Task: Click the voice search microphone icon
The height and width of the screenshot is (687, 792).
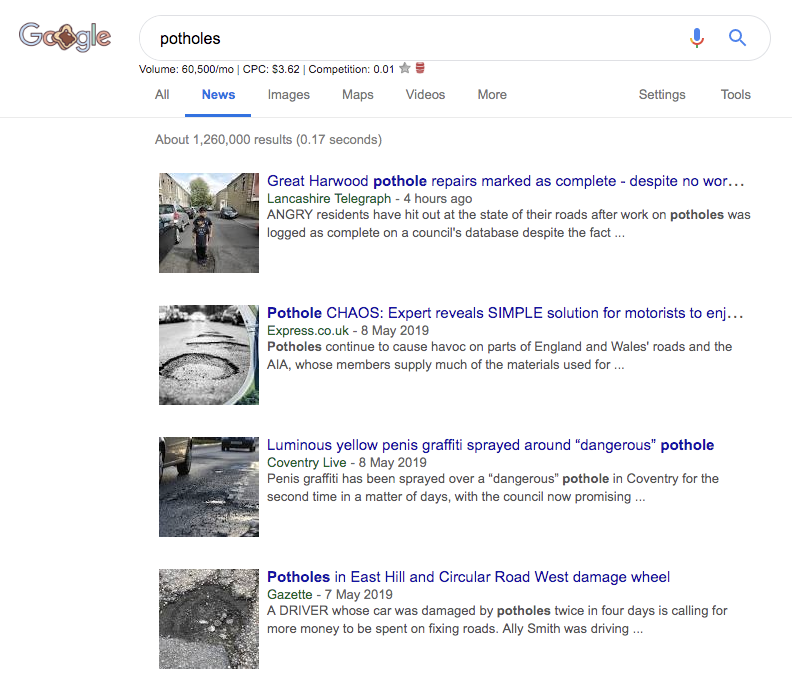Action: pos(697,38)
